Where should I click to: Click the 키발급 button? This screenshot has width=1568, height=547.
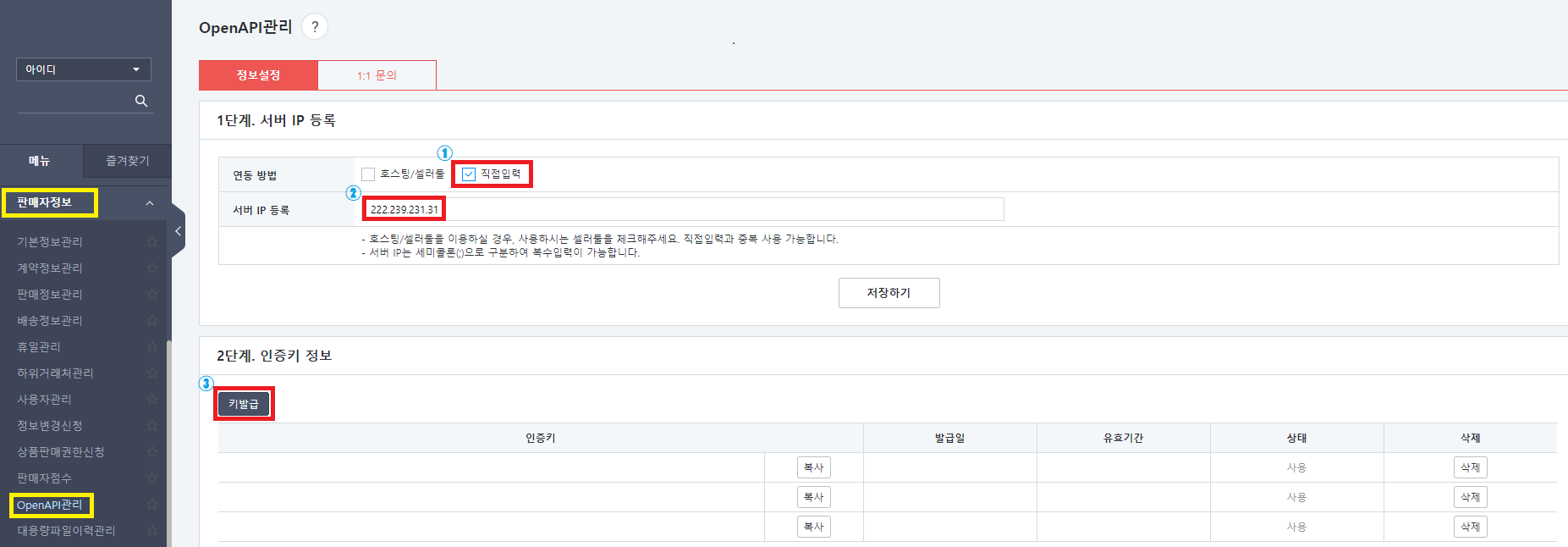click(x=244, y=404)
